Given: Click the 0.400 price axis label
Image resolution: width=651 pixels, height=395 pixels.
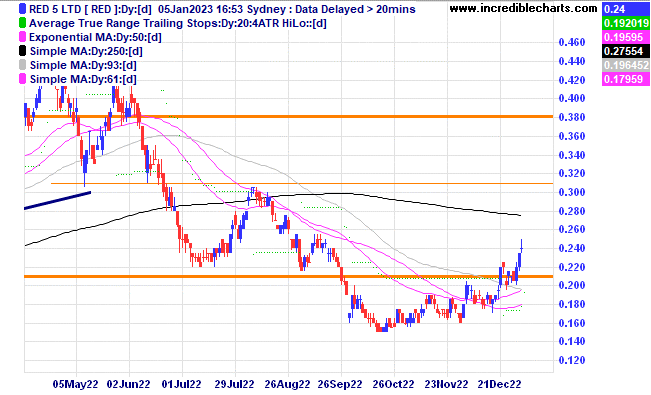Looking at the screenshot, I should [572, 98].
